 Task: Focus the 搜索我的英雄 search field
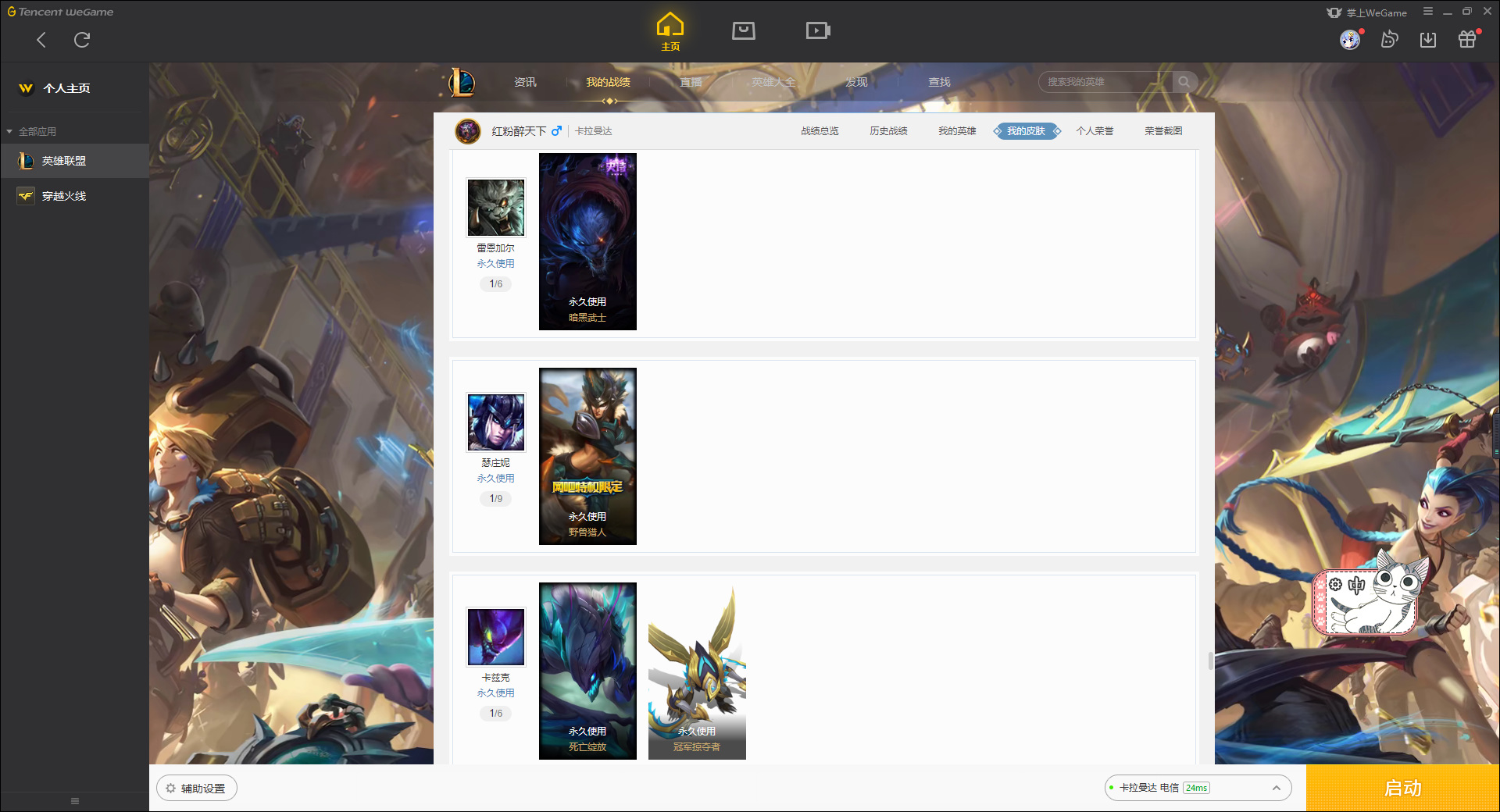click(x=1105, y=82)
